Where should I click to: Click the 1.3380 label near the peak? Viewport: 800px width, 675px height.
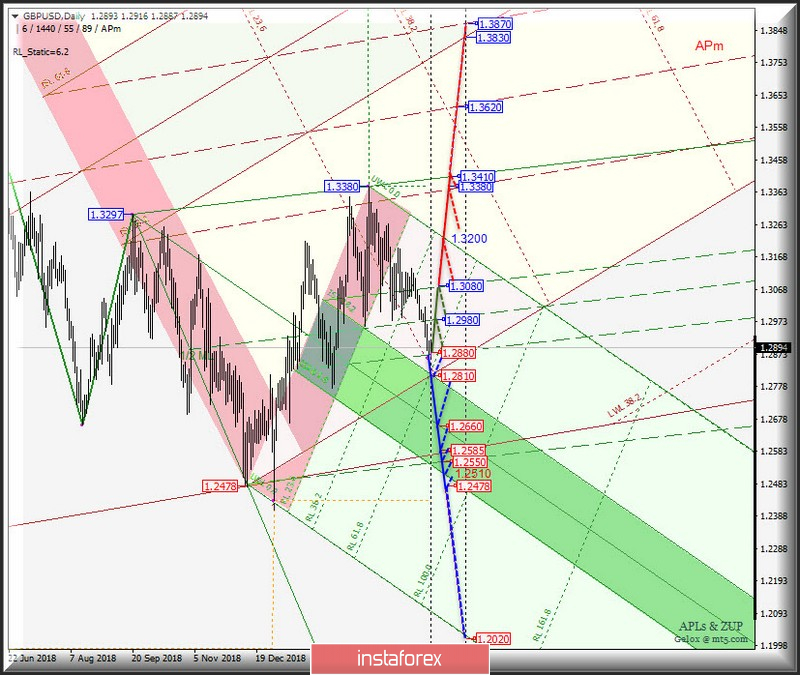[x=342, y=187]
